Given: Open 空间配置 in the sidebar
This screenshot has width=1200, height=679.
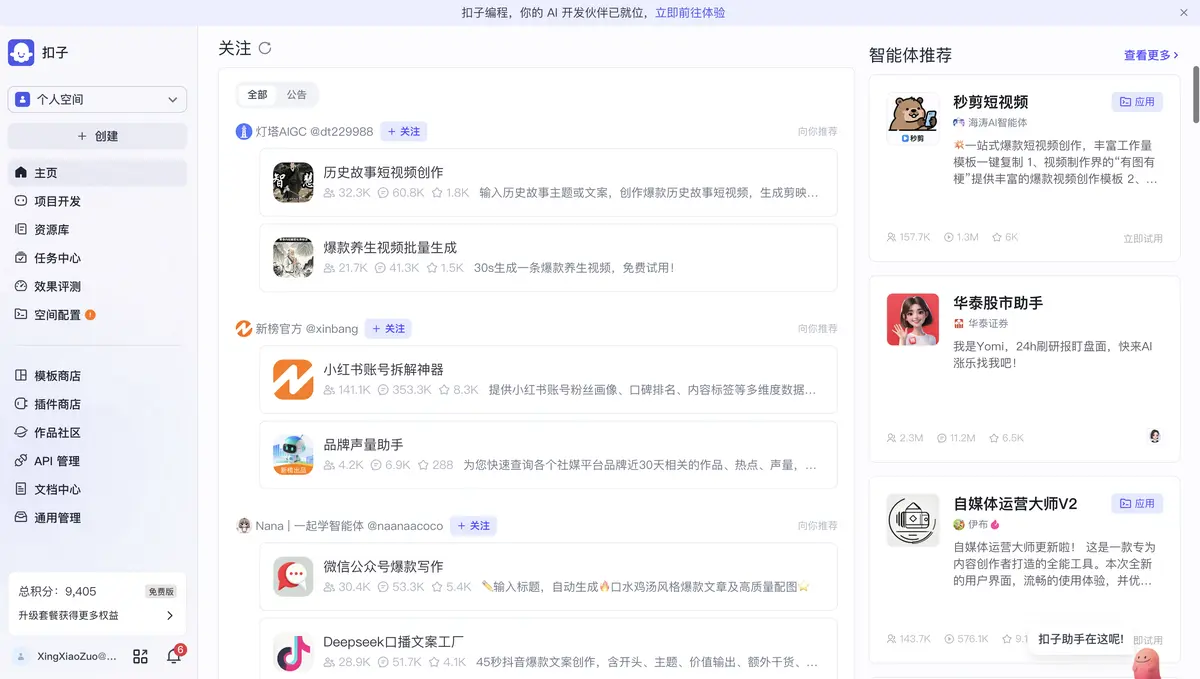Looking at the screenshot, I should click(x=97, y=315).
